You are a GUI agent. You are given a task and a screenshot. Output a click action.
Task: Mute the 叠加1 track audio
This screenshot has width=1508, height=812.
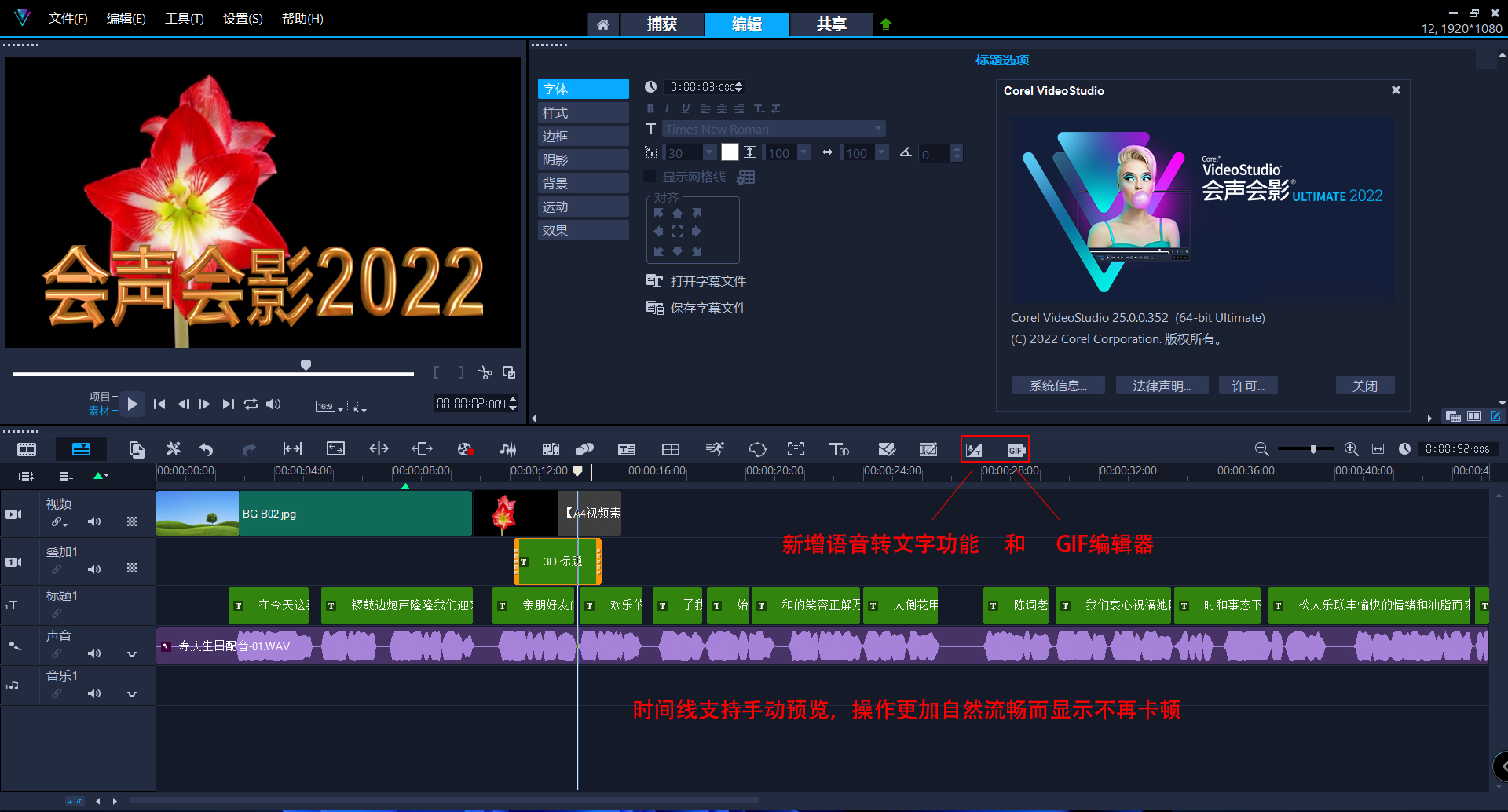[x=94, y=569]
